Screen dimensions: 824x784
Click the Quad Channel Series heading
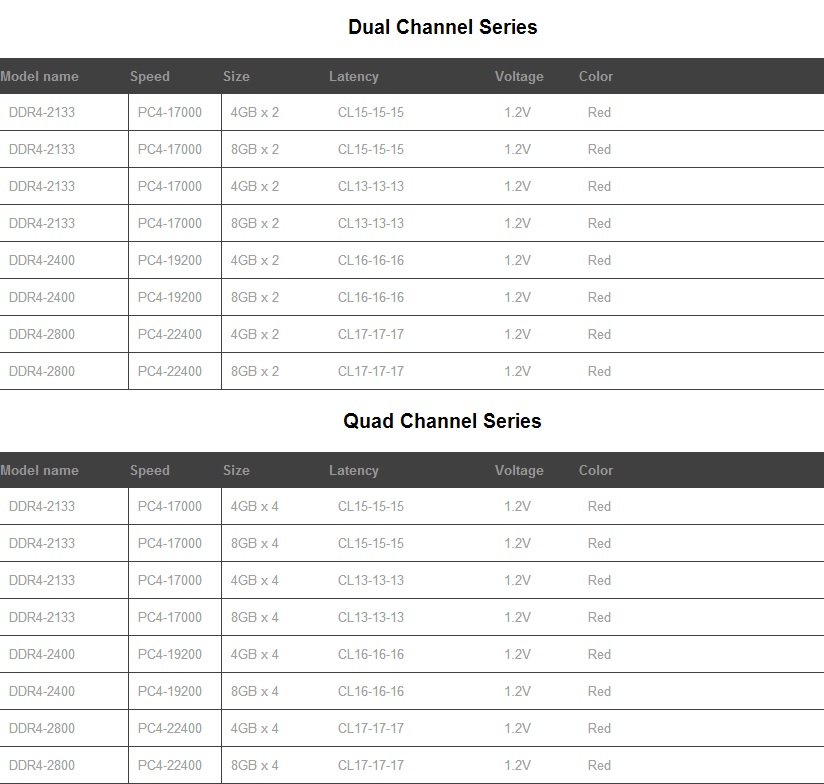(x=442, y=421)
